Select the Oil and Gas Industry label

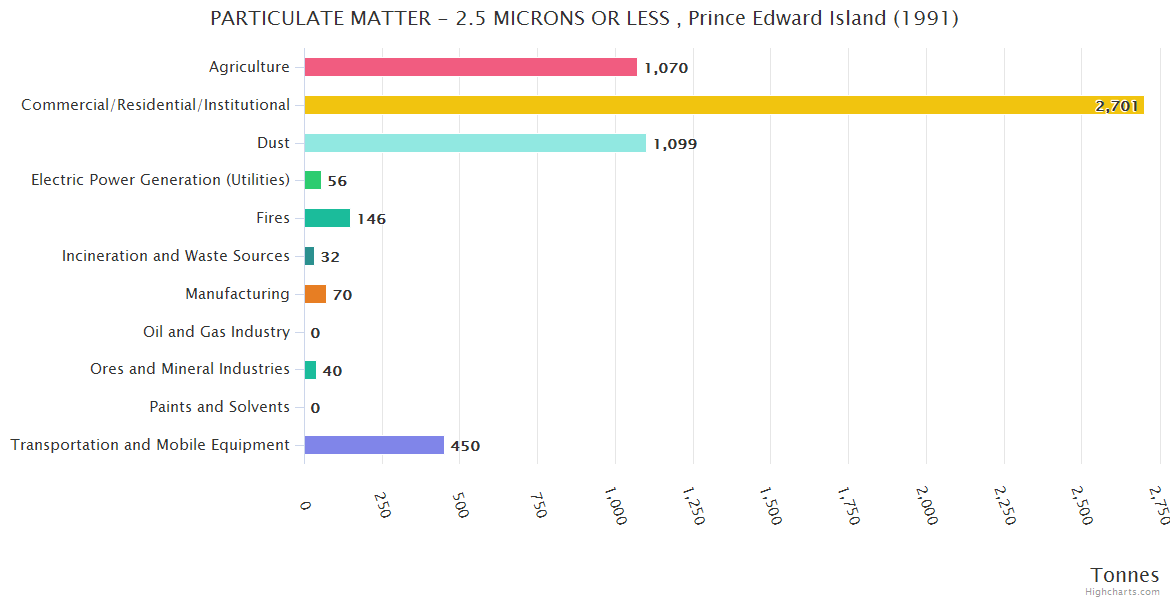coord(216,332)
